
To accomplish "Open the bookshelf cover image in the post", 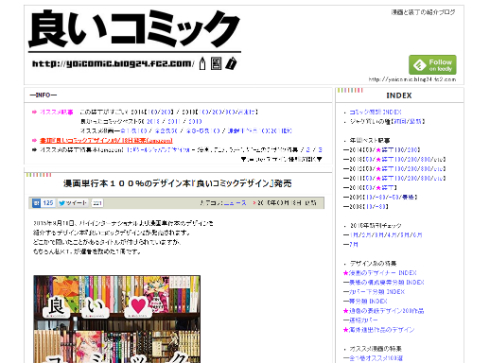I will point(117,319).
